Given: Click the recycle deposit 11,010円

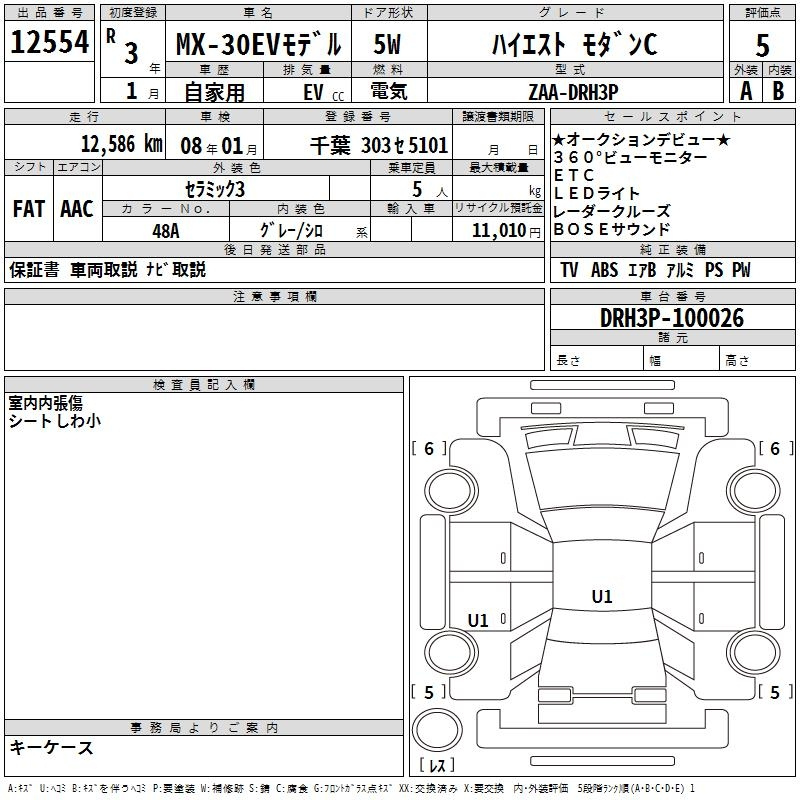Looking at the screenshot, I should tap(506, 231).
